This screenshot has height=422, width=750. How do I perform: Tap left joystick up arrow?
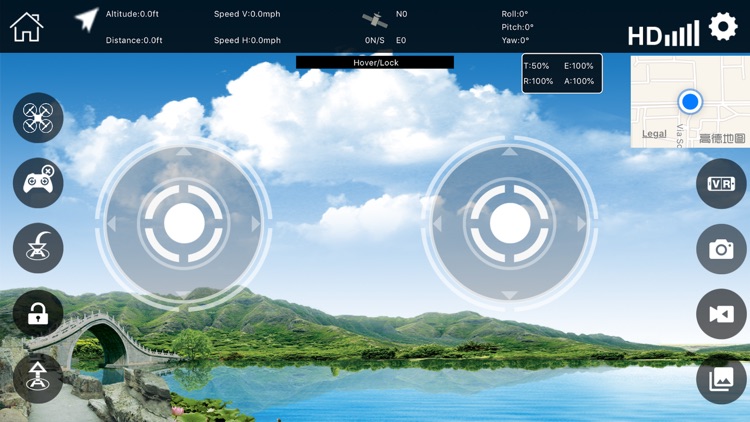click(184, 152)
